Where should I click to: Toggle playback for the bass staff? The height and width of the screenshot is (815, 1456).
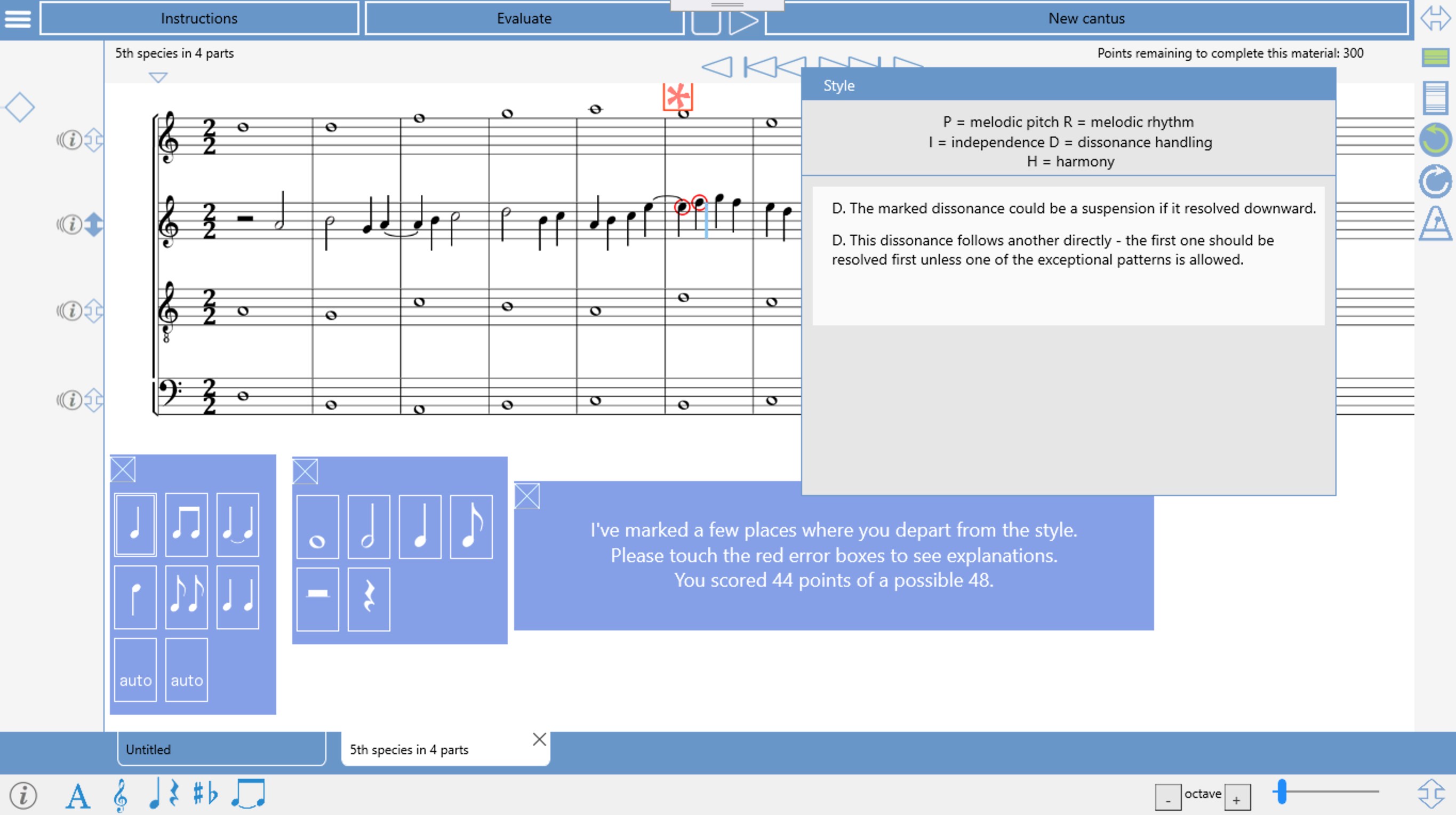(x=72, y=401)
